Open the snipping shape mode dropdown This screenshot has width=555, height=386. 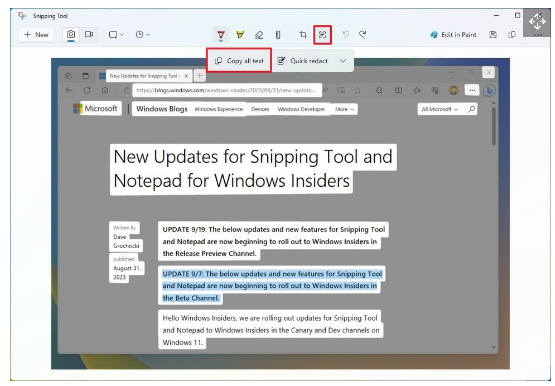(116, 35)
